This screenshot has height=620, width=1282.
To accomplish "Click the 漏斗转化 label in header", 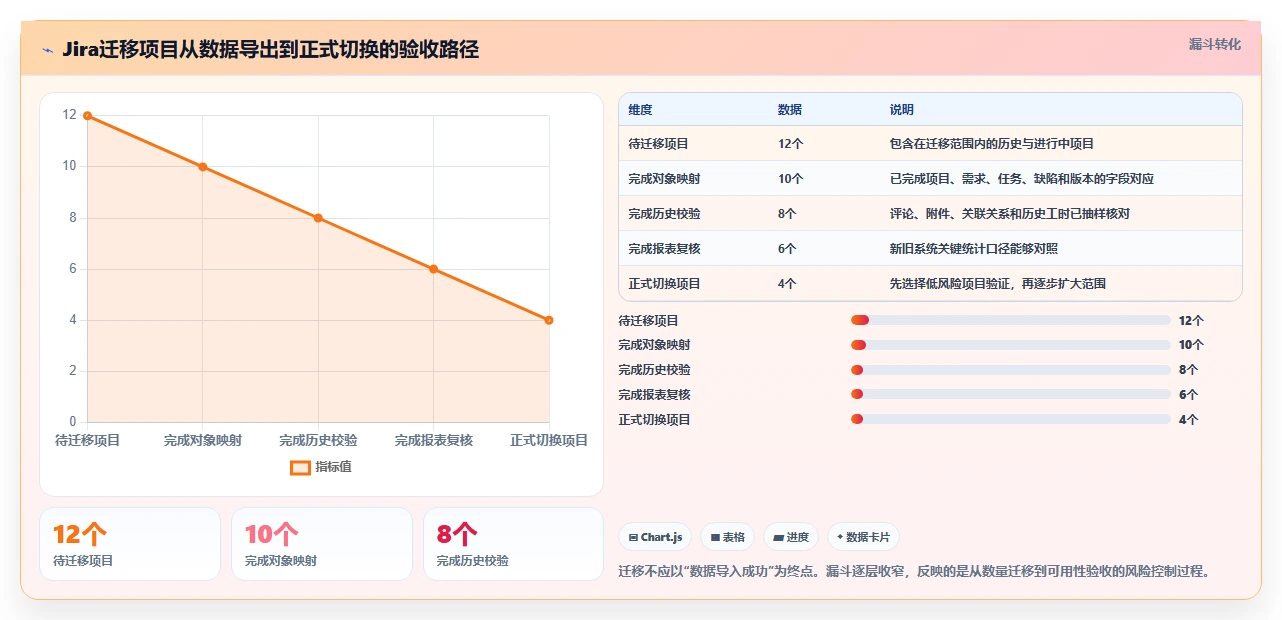I will click(1215, 44).
